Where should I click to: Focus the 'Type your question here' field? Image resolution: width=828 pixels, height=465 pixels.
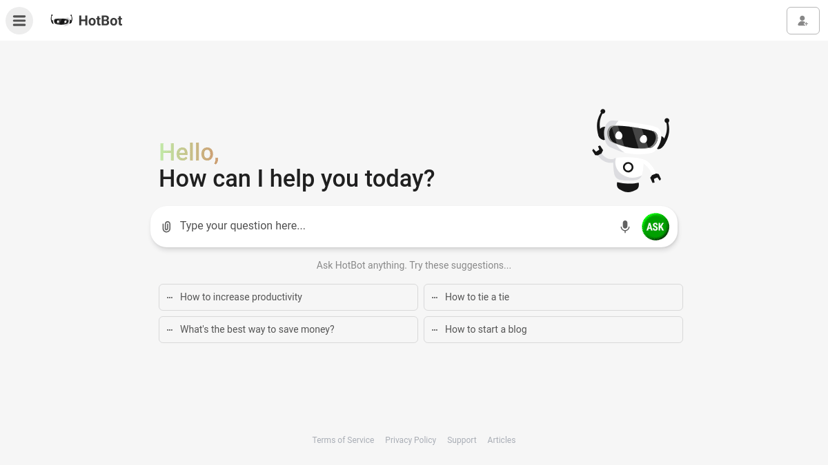click(396, 226)
